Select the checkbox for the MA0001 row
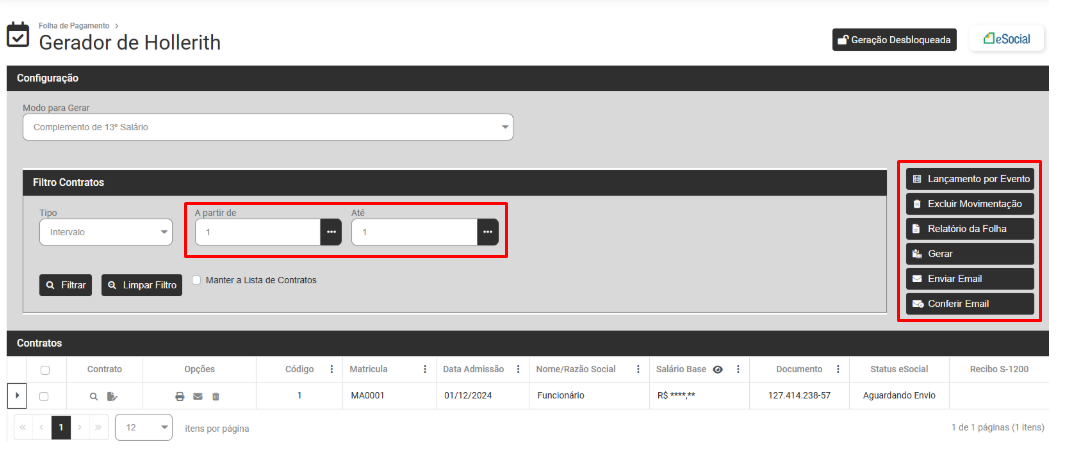The height and width of the screenshot is (455, 1065). click(x=44, y=396)
